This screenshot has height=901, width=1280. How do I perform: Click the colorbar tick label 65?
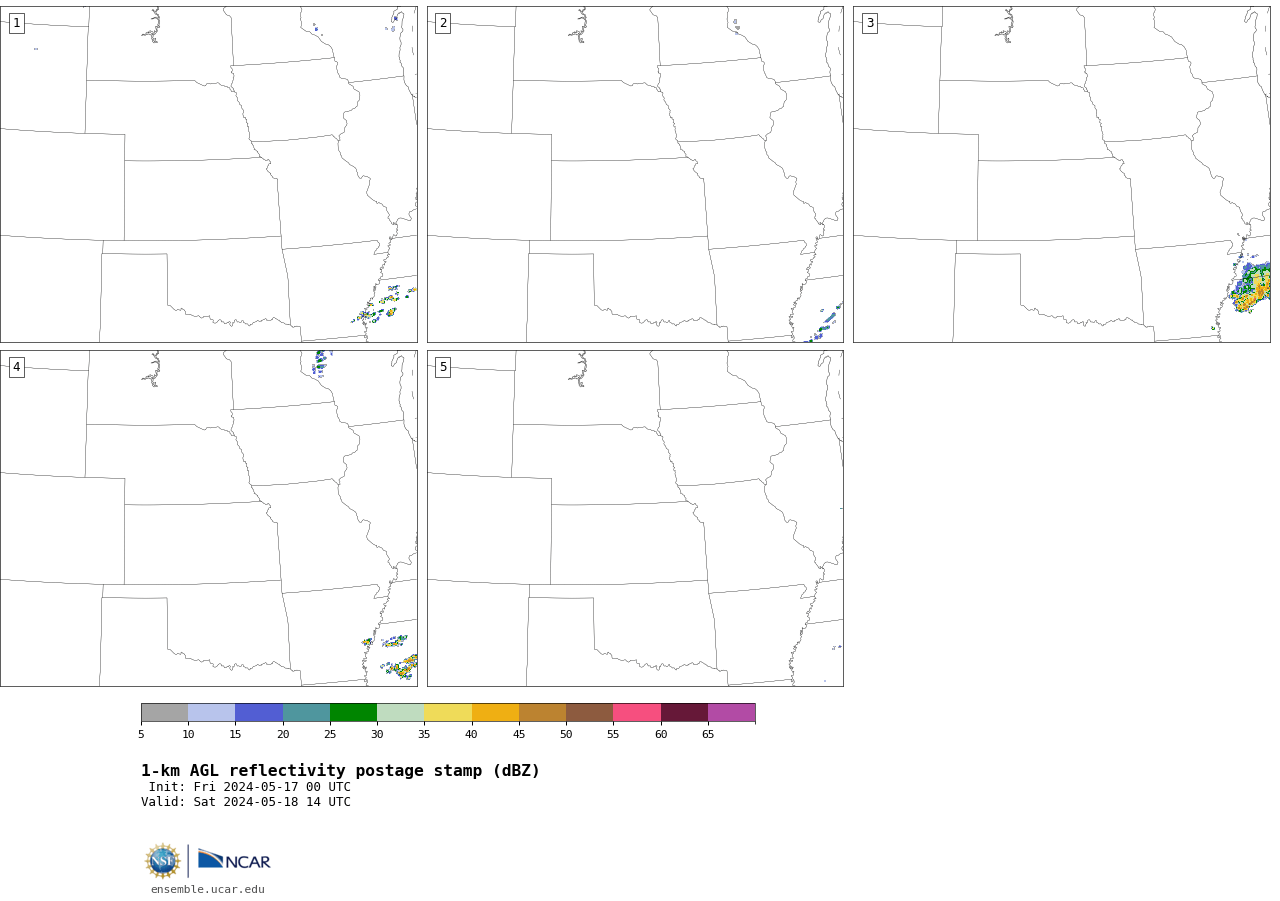708,735
